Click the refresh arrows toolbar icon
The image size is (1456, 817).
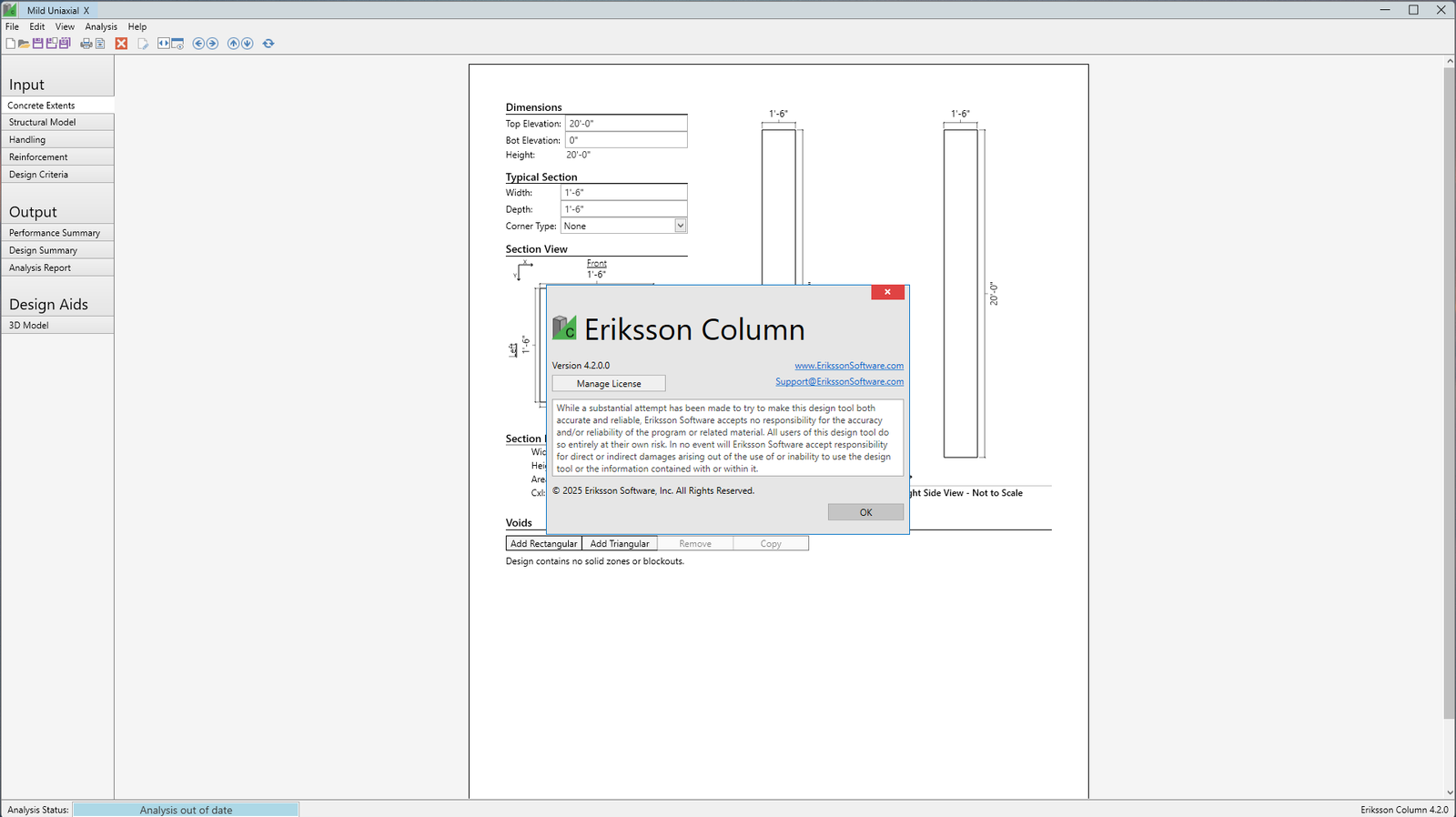(268, 44)
